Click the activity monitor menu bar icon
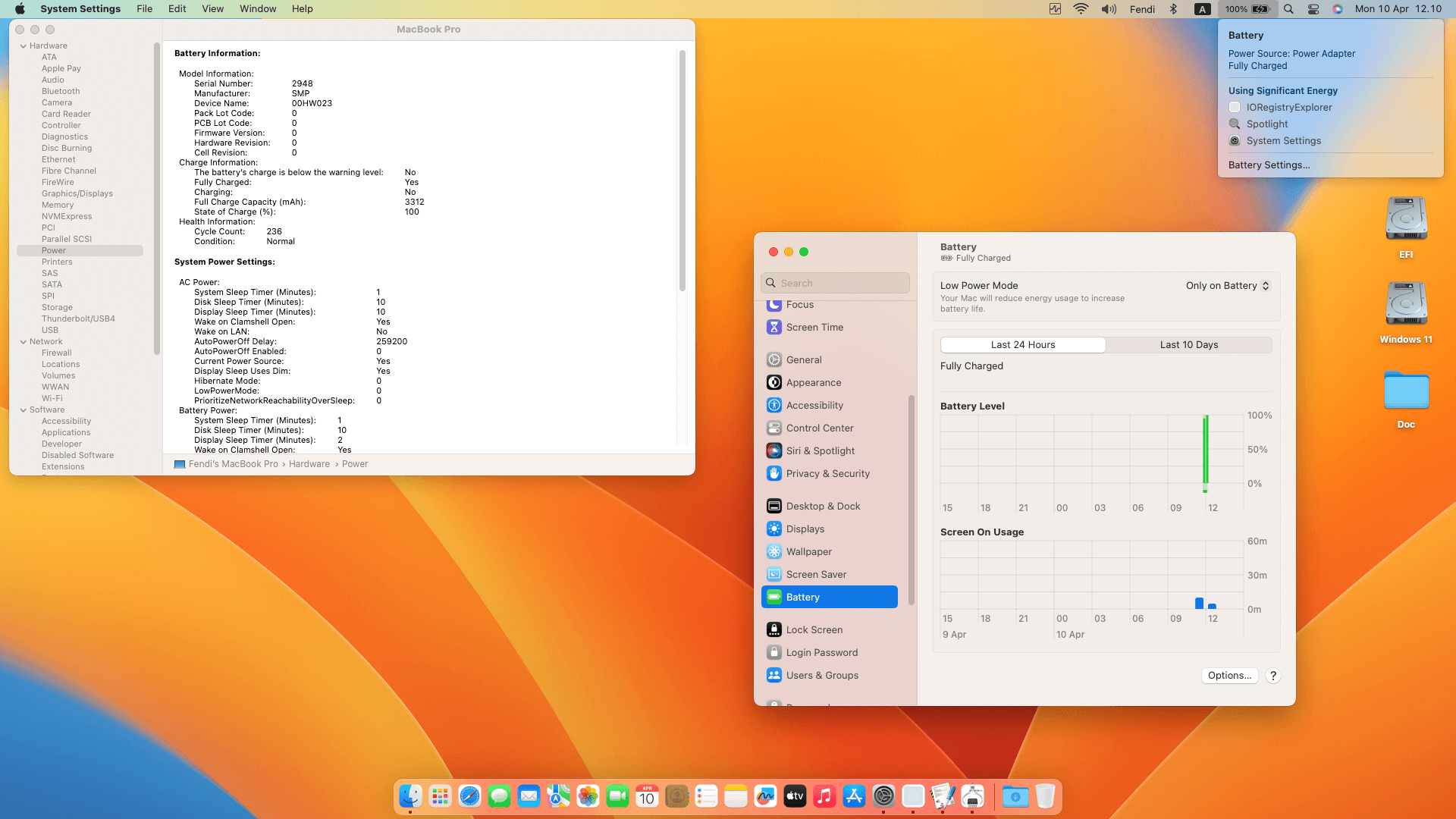 [x=1055, y=9]
